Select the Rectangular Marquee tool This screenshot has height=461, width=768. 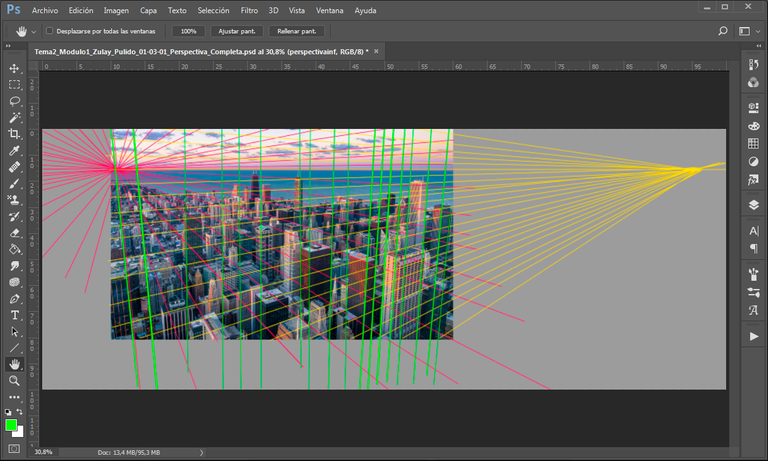(x=14, y=85)
